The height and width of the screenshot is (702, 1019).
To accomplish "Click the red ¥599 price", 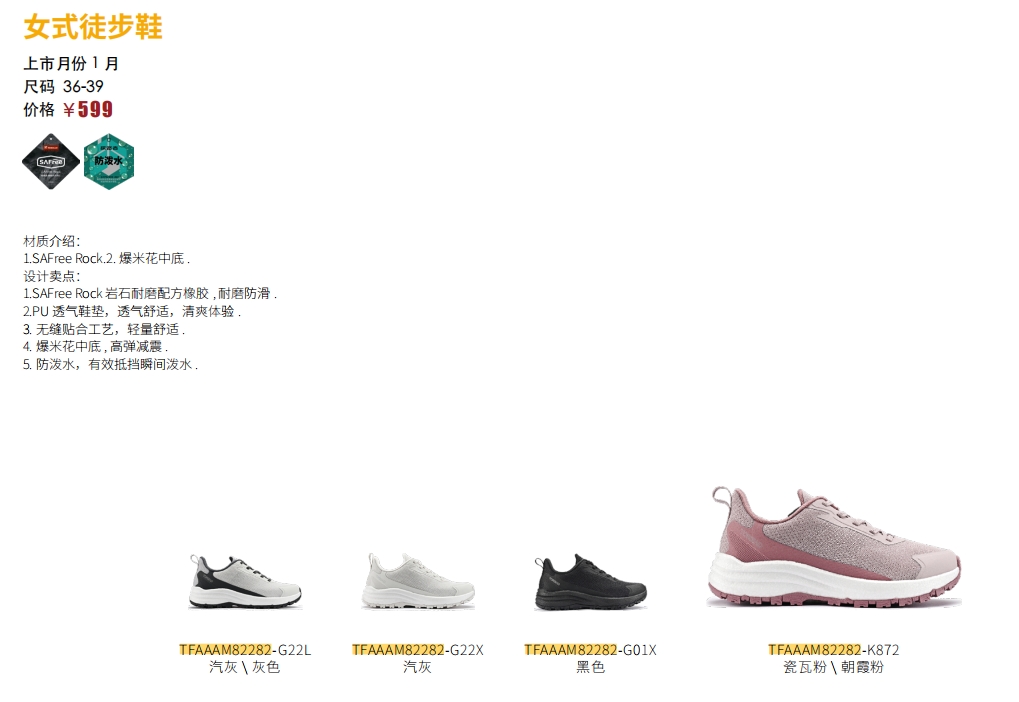I will [x=88, y=109].
